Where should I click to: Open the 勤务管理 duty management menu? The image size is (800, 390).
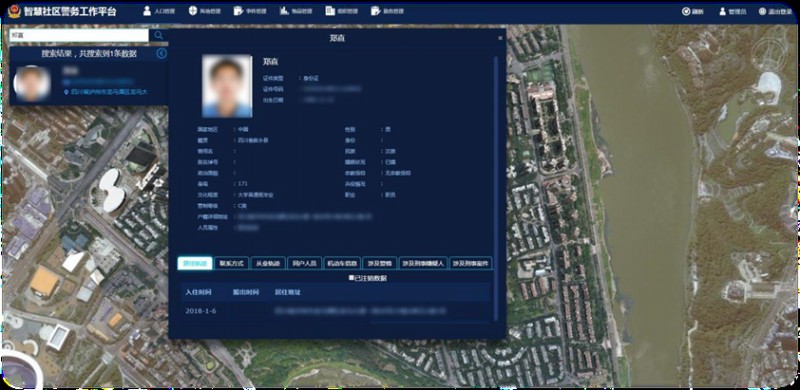388,11
